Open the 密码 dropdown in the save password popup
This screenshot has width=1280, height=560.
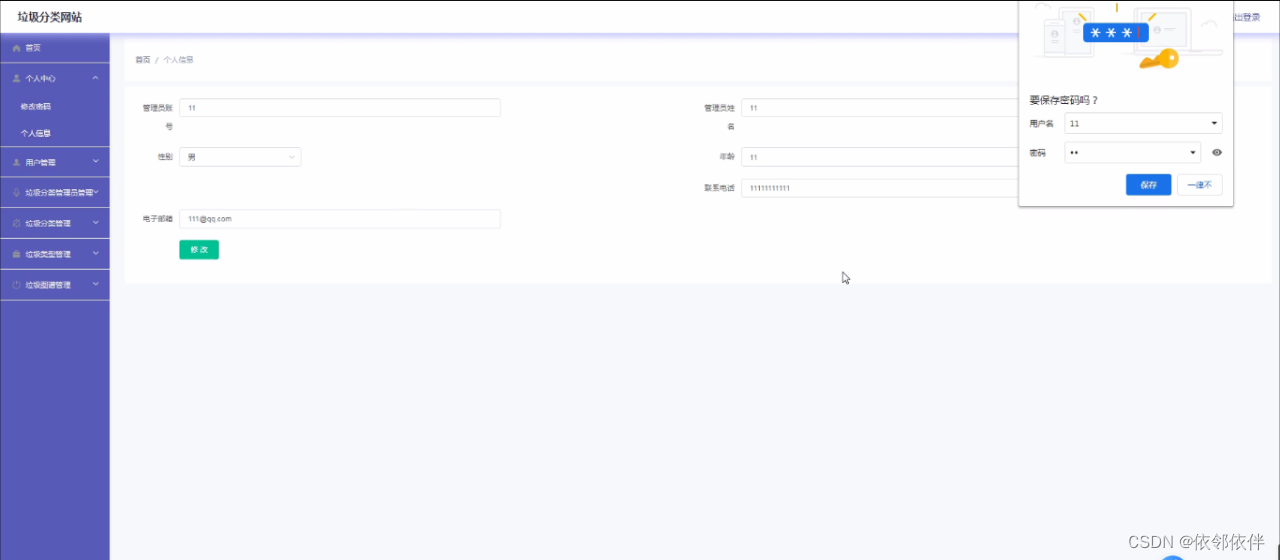click(1132, 153)
